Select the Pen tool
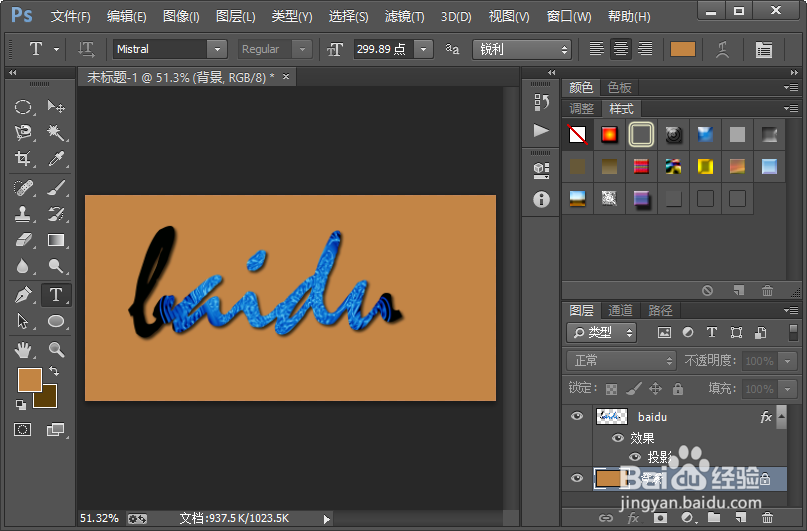 [x=23, y=295]
